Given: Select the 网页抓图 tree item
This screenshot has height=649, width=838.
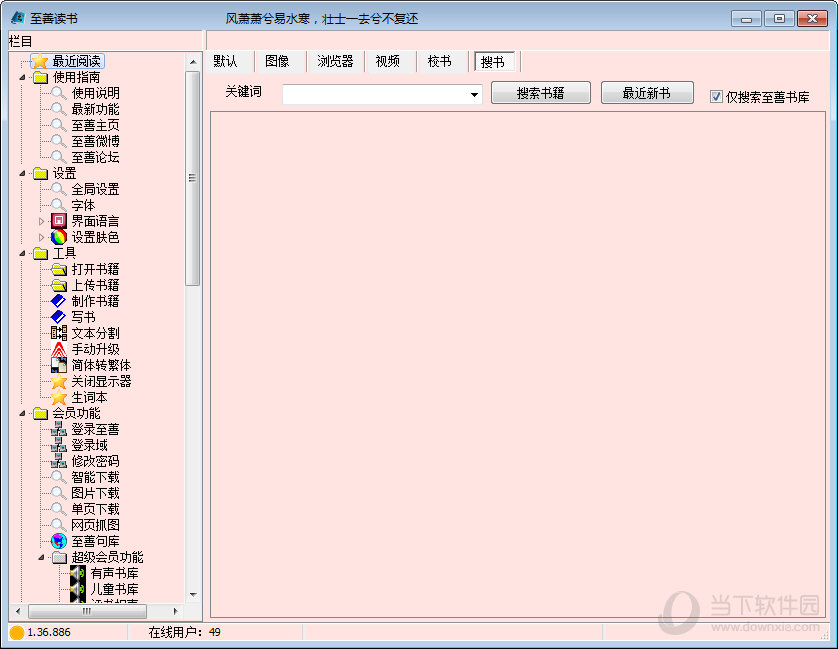Looking at the screenshot, I should 95,525.
